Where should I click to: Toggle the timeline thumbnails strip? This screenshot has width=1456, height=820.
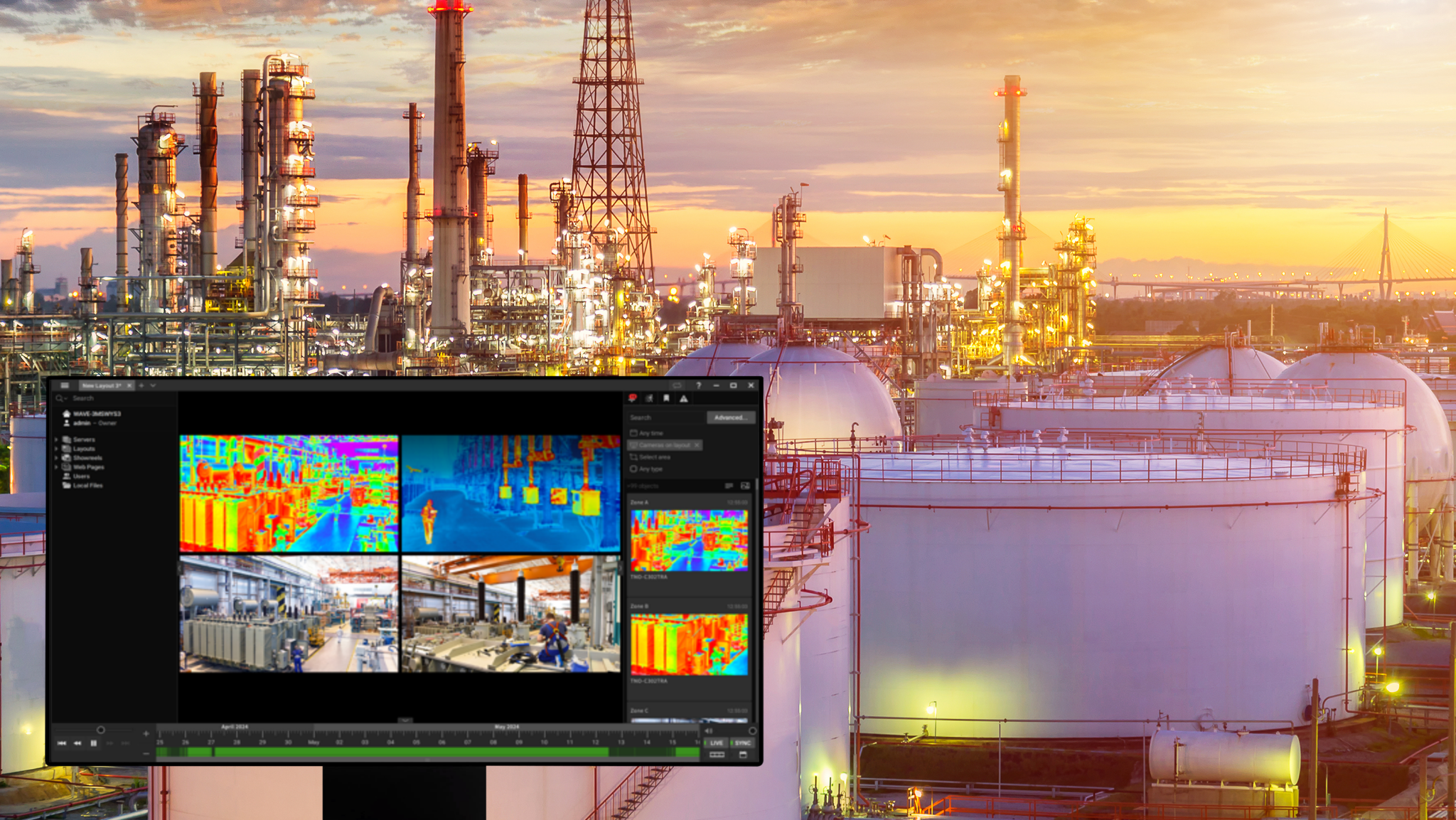coord(717,754)
